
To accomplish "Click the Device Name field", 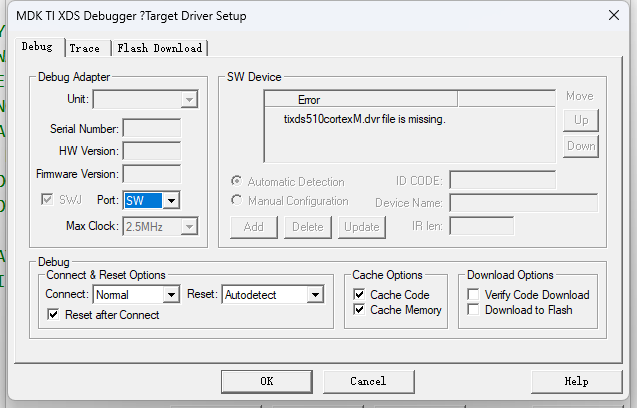I will click(524, 202).
